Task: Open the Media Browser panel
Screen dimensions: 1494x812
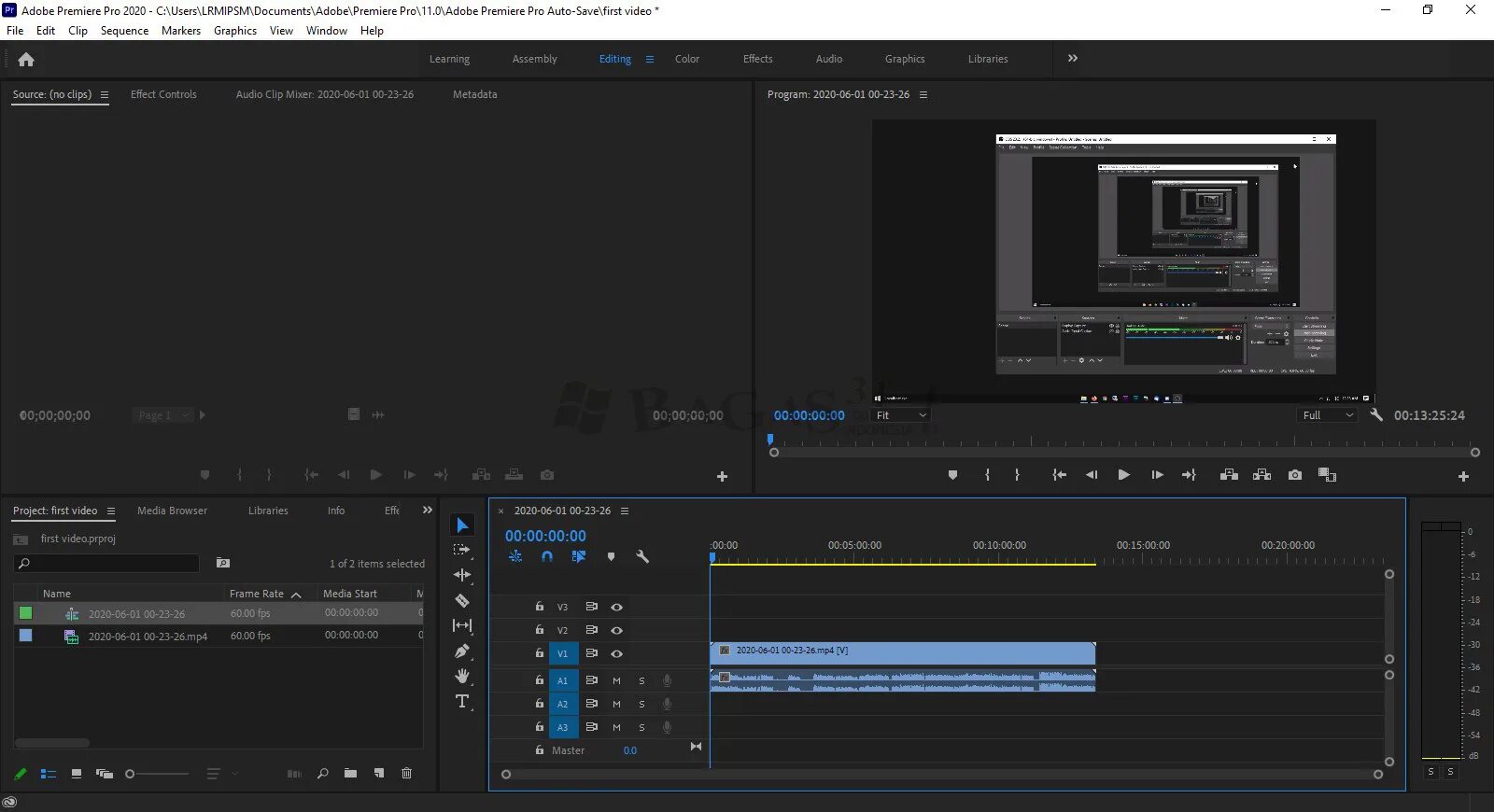Action: pos(172,511)
